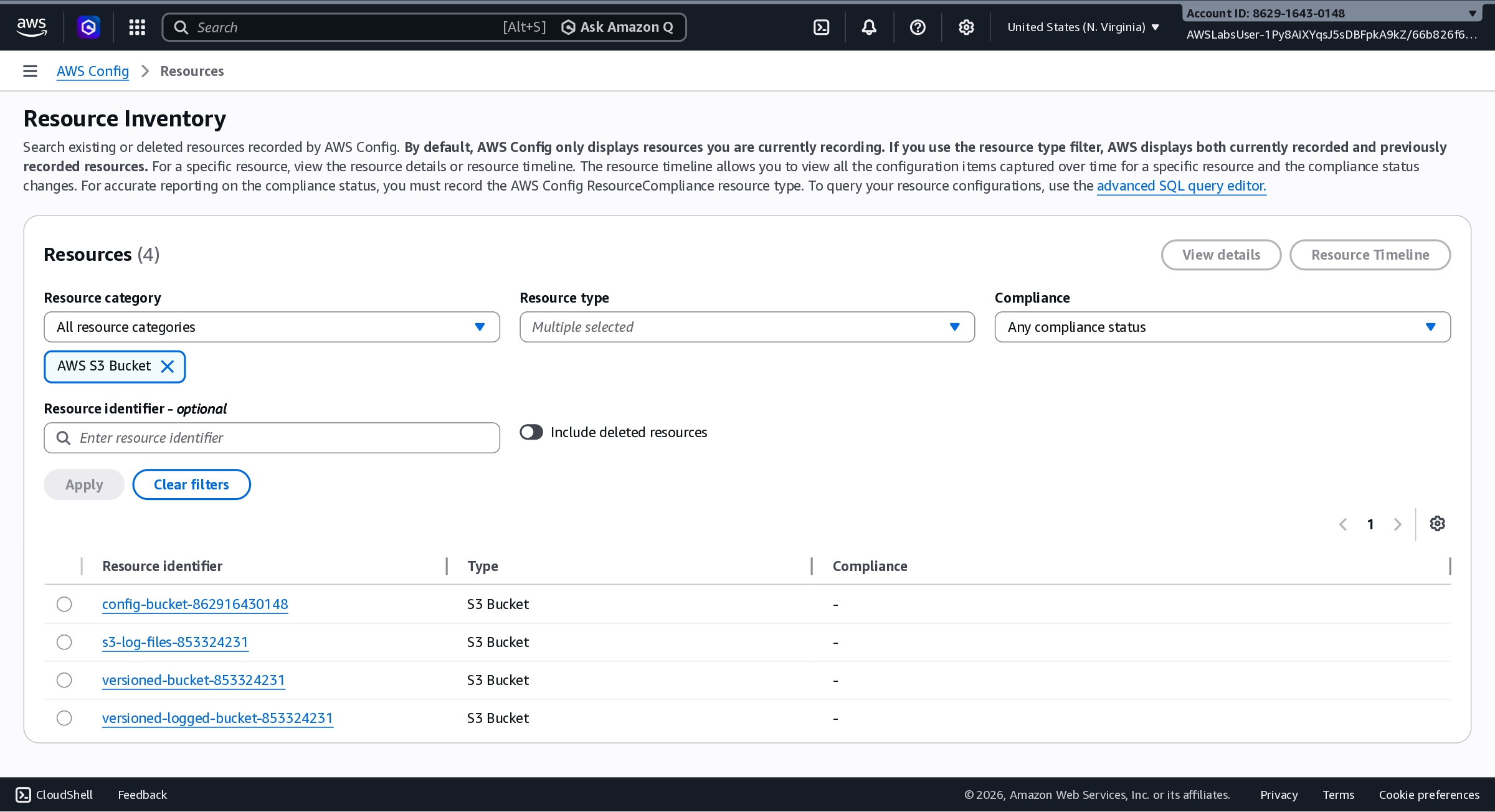The image size is (1495, 812).
Task: Open the Privacy link
Action: point(1279,795)
